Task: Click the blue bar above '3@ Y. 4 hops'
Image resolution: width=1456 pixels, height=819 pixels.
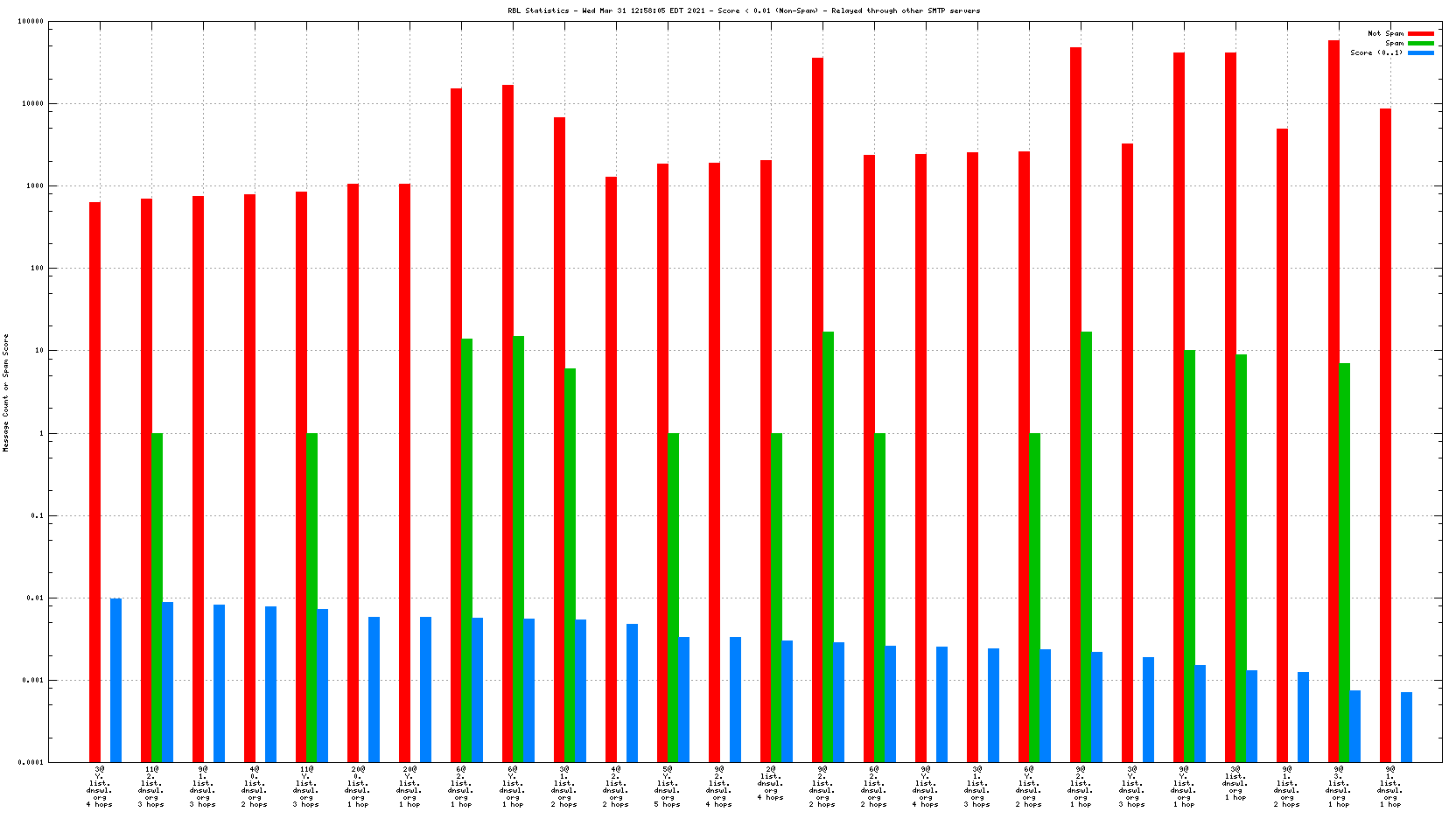Action: coord(115,680)
